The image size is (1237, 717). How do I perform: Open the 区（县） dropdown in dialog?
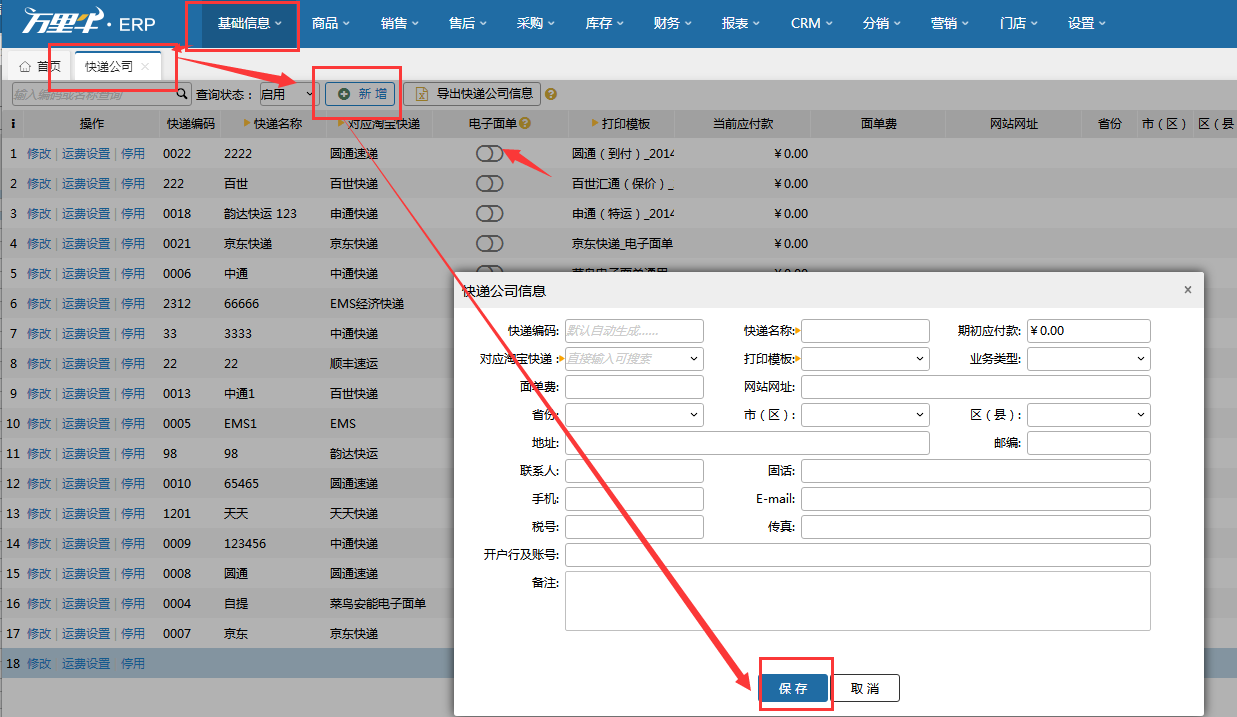pos(1089,414)
